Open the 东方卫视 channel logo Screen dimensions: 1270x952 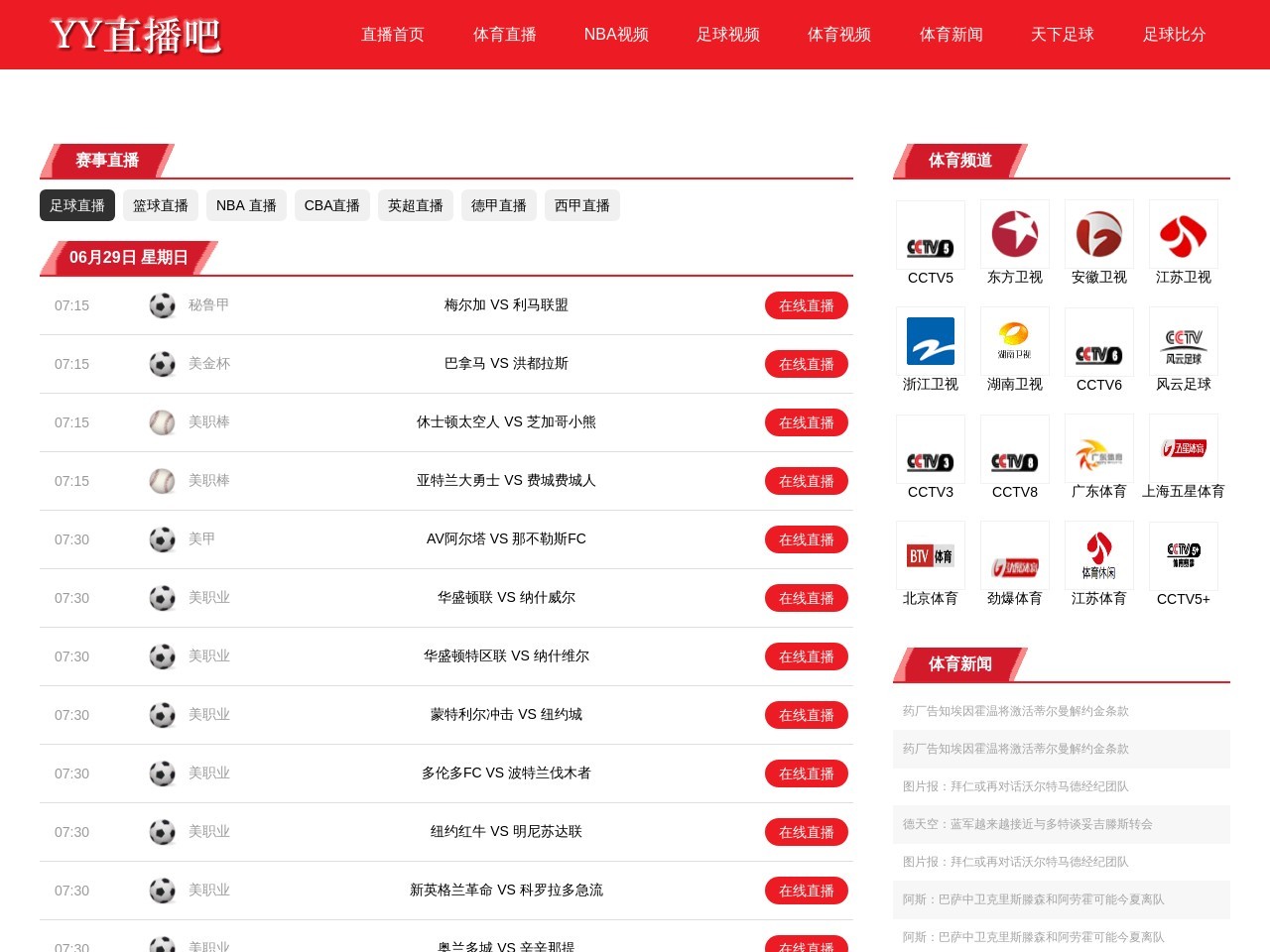click(1014, 235)
